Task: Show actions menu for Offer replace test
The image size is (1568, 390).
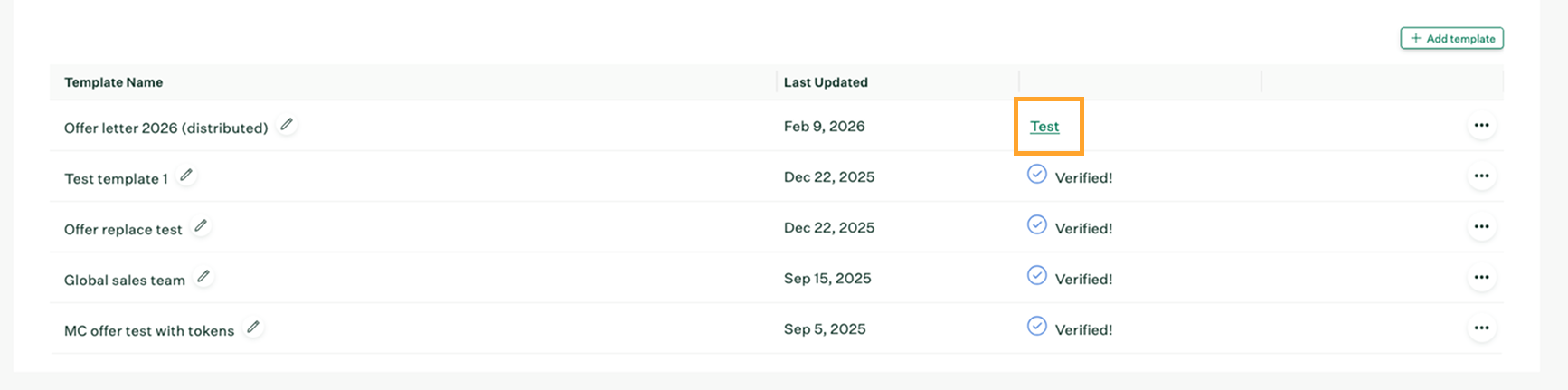Action: pos(1480,227)
